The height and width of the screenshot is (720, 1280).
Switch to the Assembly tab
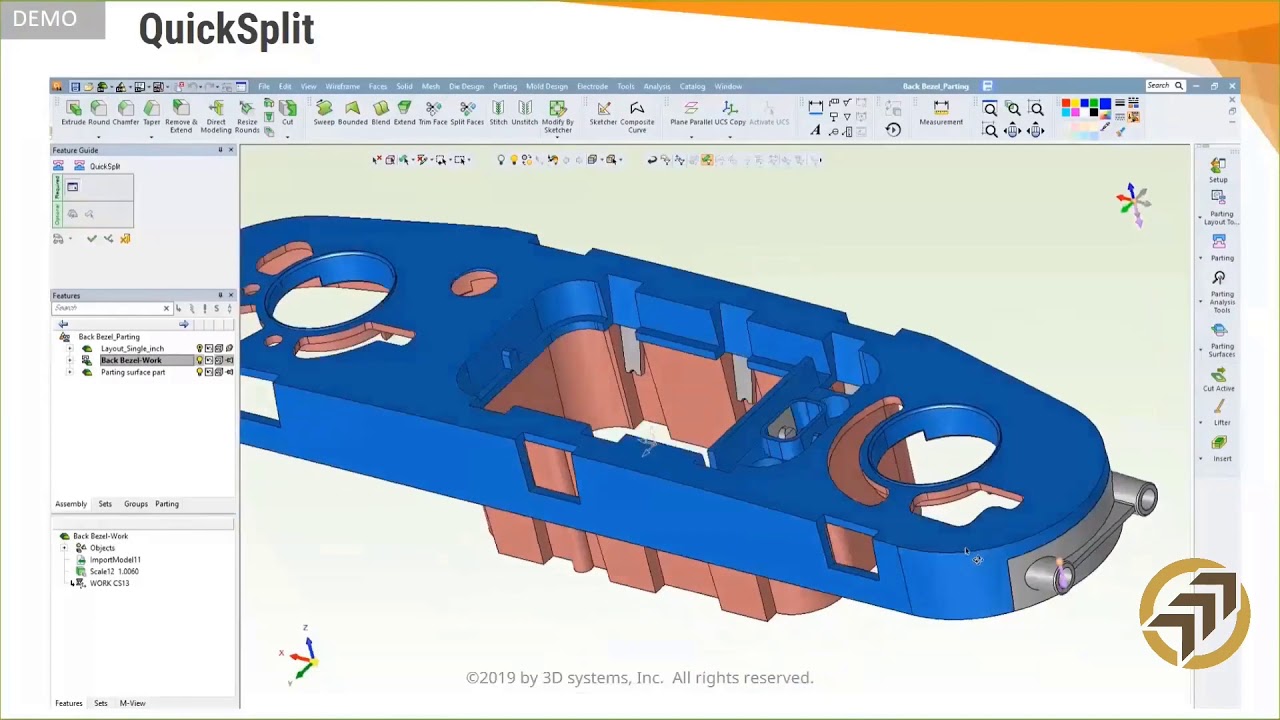point(71,504)
